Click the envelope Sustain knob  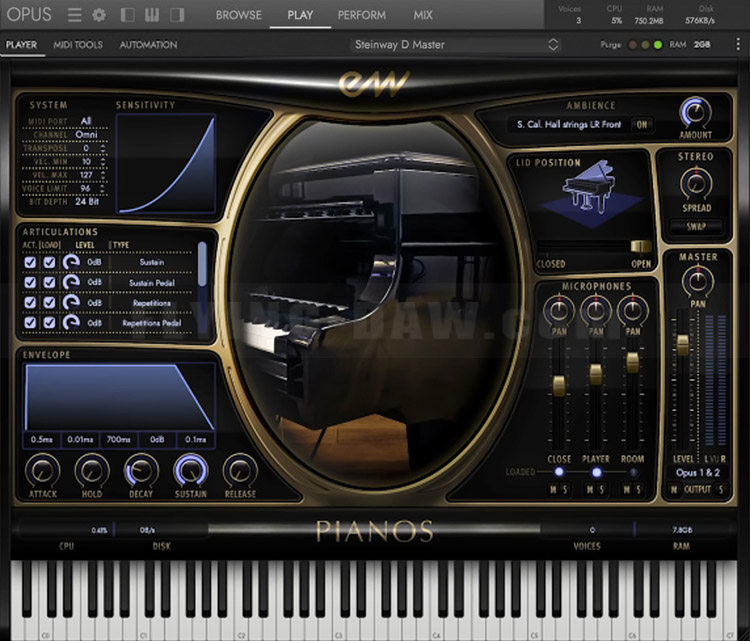[x=190, y=471]
